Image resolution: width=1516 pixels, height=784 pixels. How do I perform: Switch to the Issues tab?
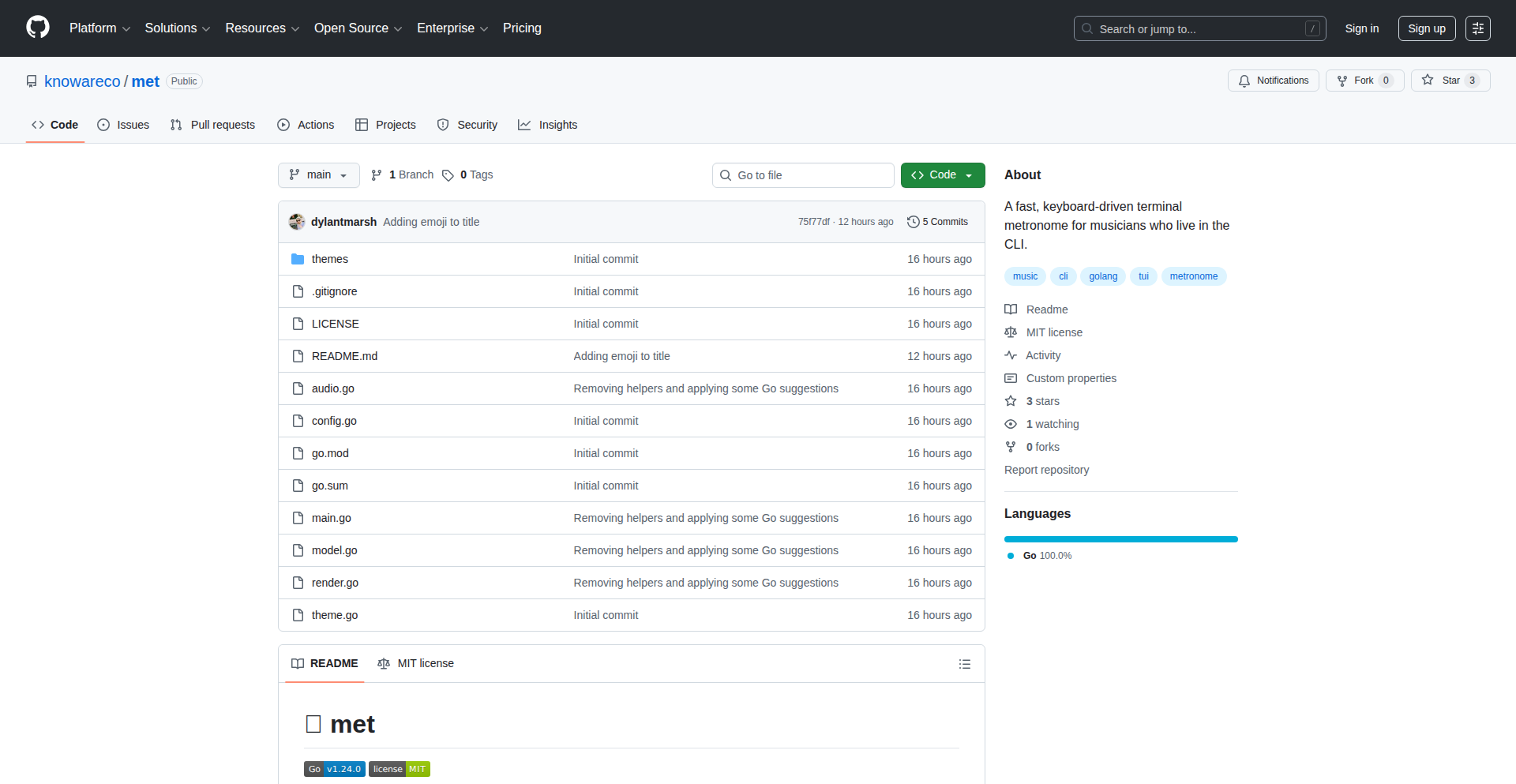point(123,125)
